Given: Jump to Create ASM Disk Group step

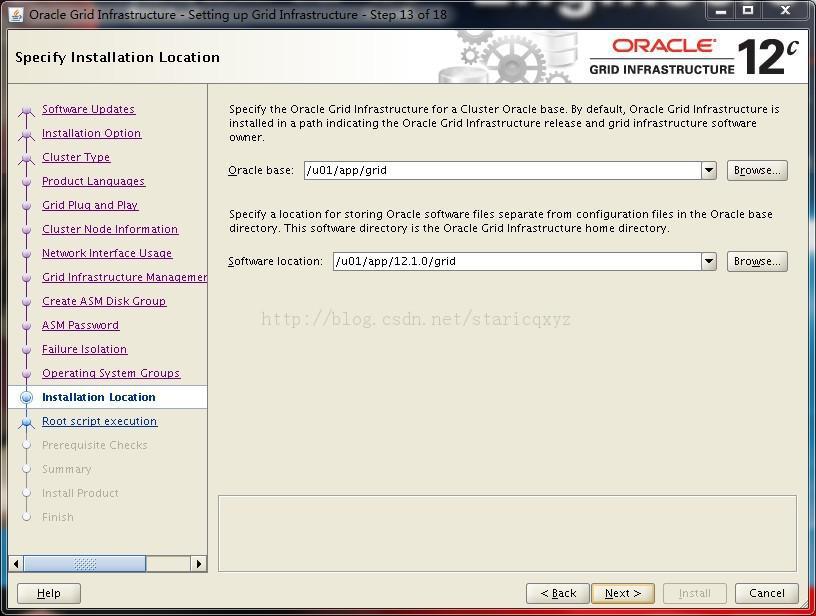Looking at the screenshot, I should click(104, 301).
